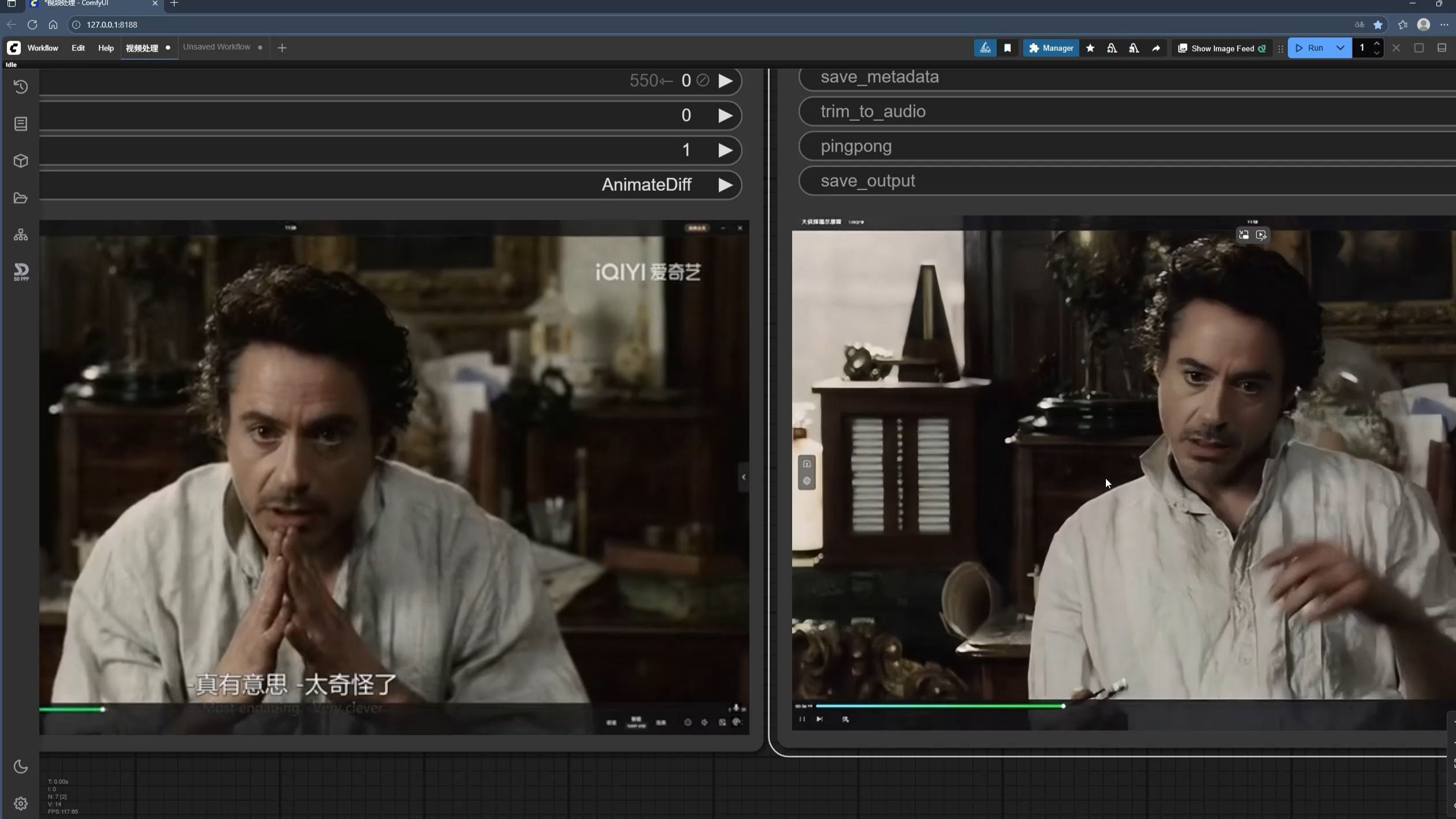Open the SD PPP sidebar panel
The width and height of the screenshot is (1456, 819).
pyautogui.click(x=21, y=272)
